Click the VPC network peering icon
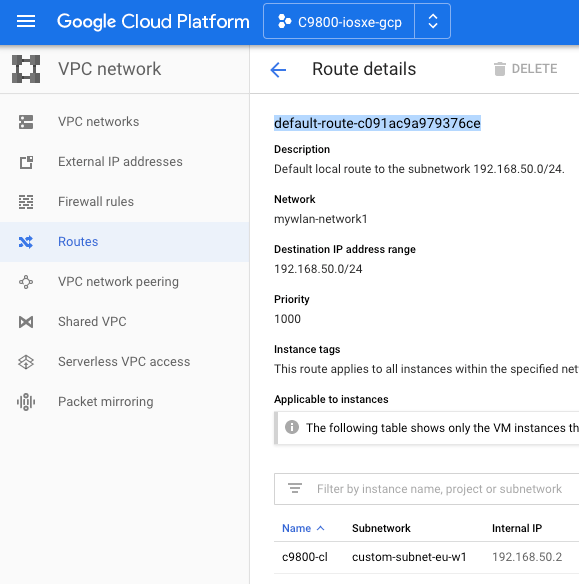 click(26, 282)
